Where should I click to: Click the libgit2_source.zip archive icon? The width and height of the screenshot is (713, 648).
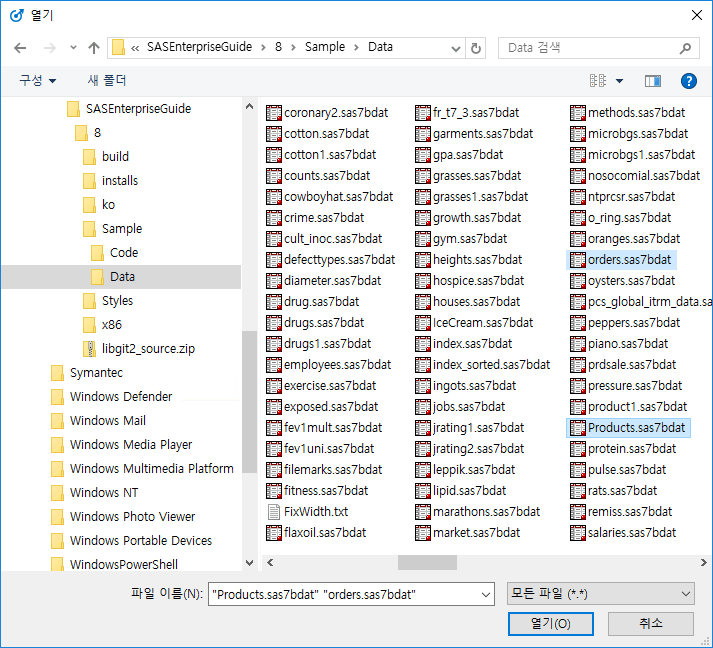tap(91, 348)
